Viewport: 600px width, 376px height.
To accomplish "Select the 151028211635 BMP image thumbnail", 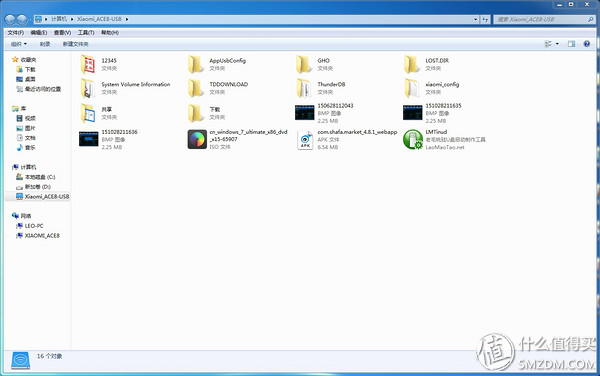I will point(412,112).
